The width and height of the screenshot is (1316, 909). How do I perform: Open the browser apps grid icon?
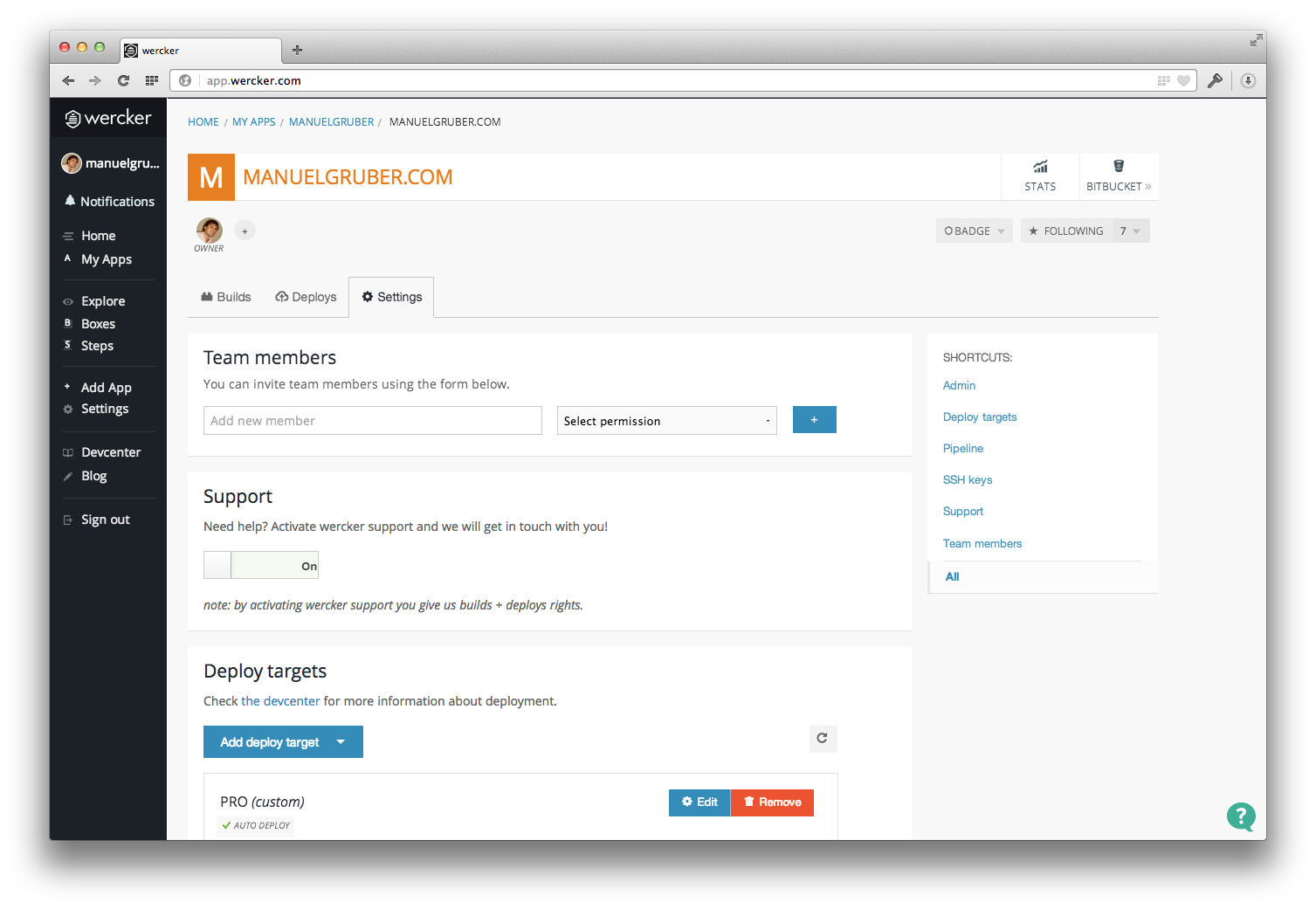[152, 80]
